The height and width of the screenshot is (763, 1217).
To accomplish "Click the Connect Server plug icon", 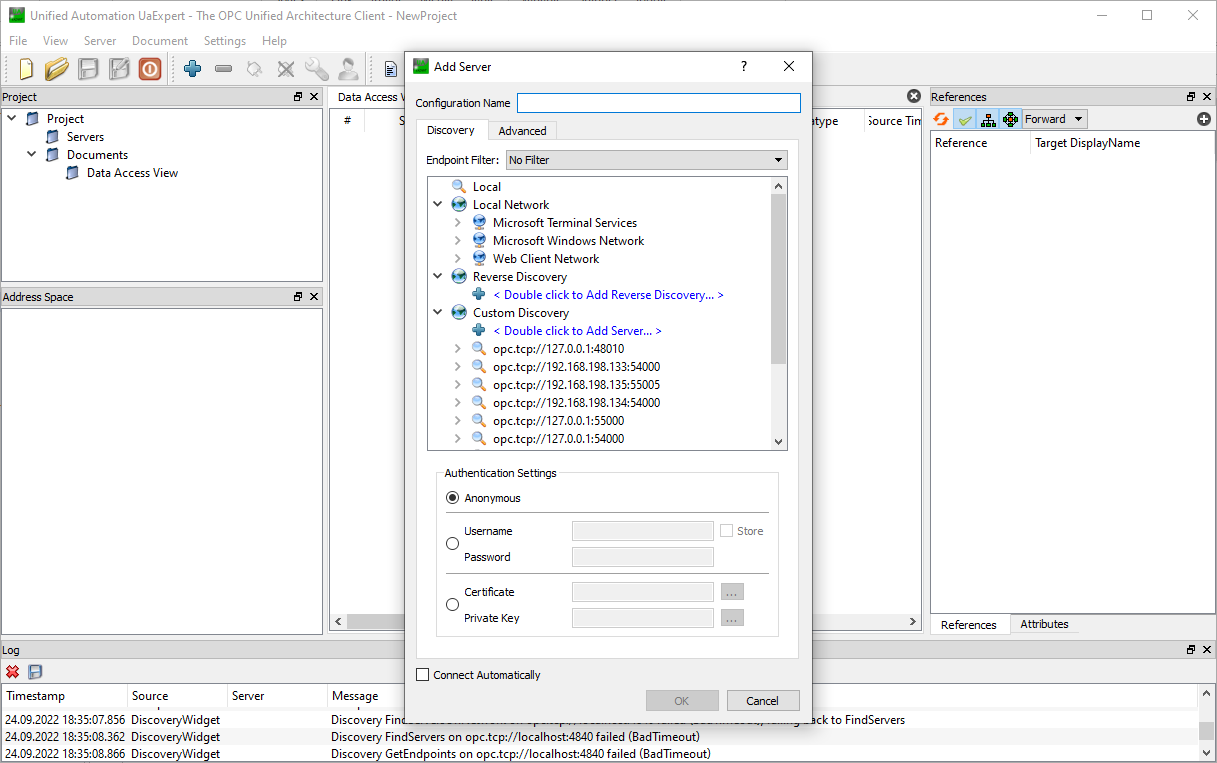I will tap(255, 69).
